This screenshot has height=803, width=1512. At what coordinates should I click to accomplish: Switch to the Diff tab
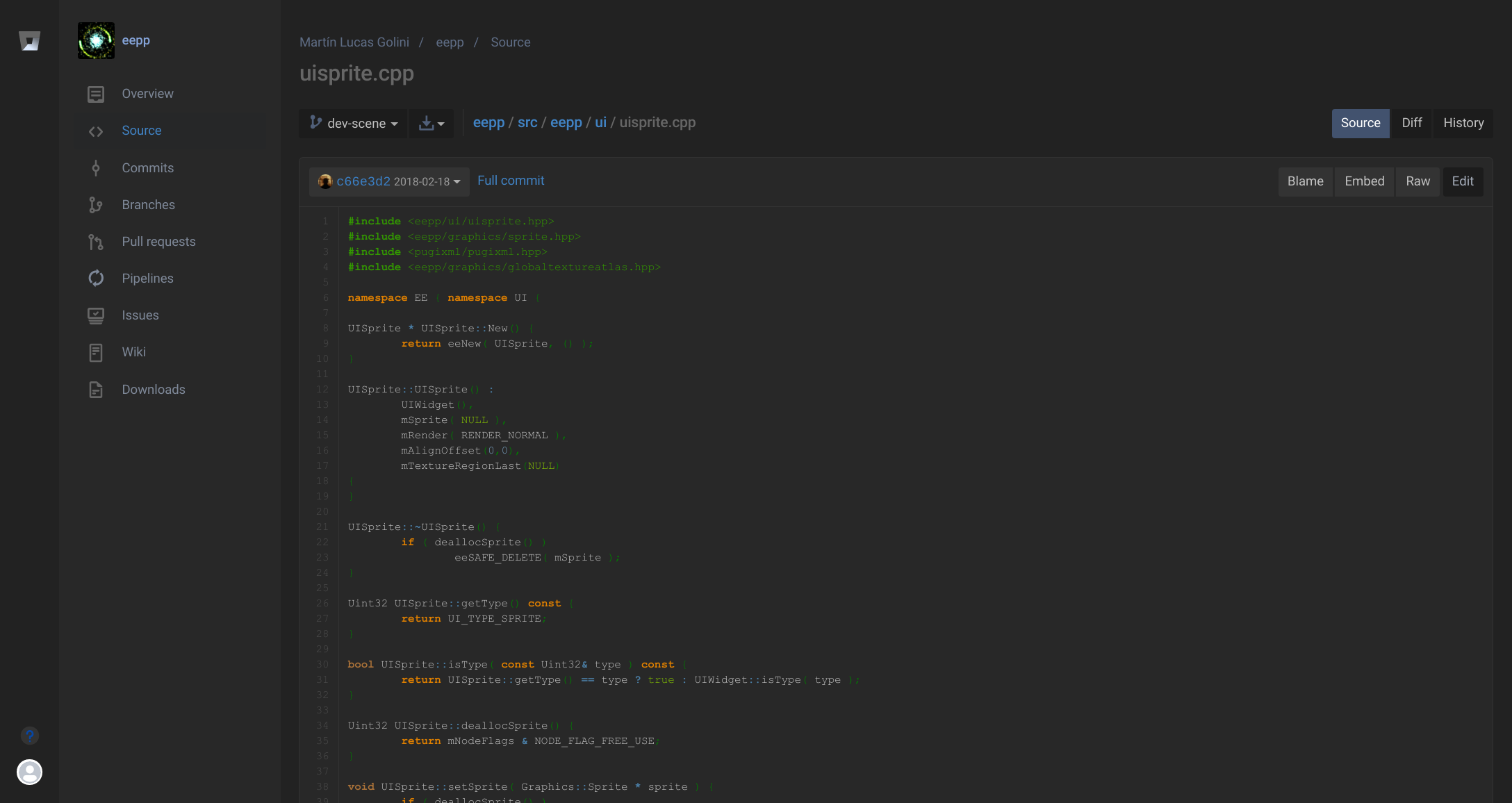point(1412,123)
